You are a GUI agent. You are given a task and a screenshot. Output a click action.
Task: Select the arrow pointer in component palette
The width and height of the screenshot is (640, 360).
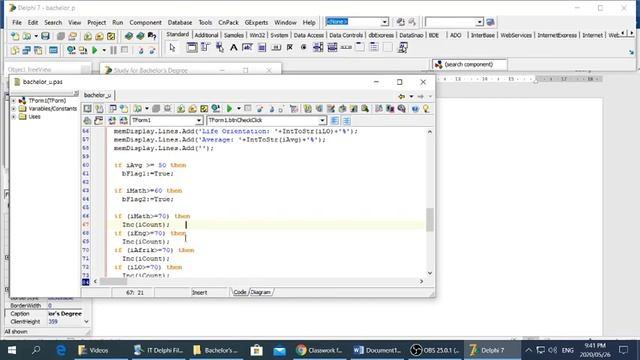172,48
